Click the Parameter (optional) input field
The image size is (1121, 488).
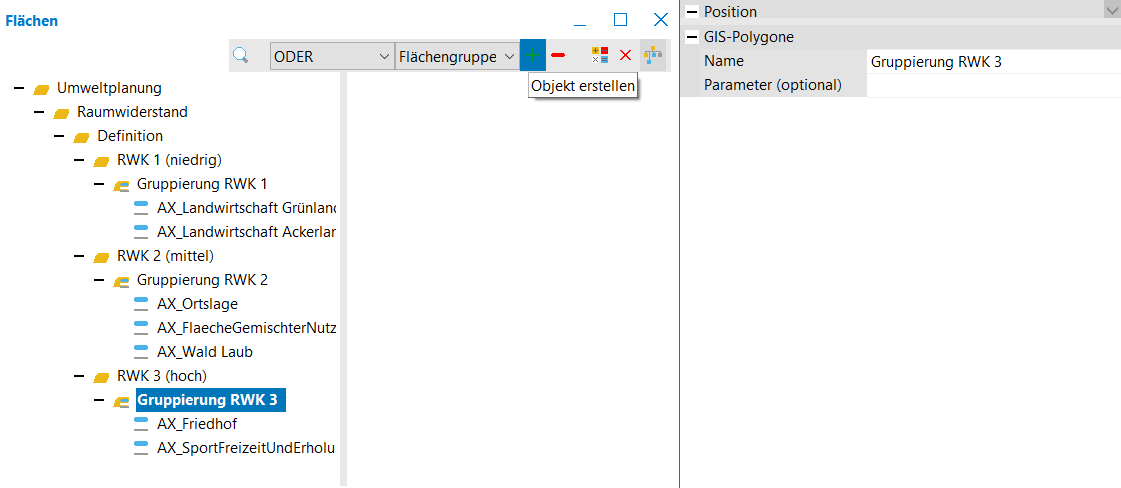coord(992,85)
